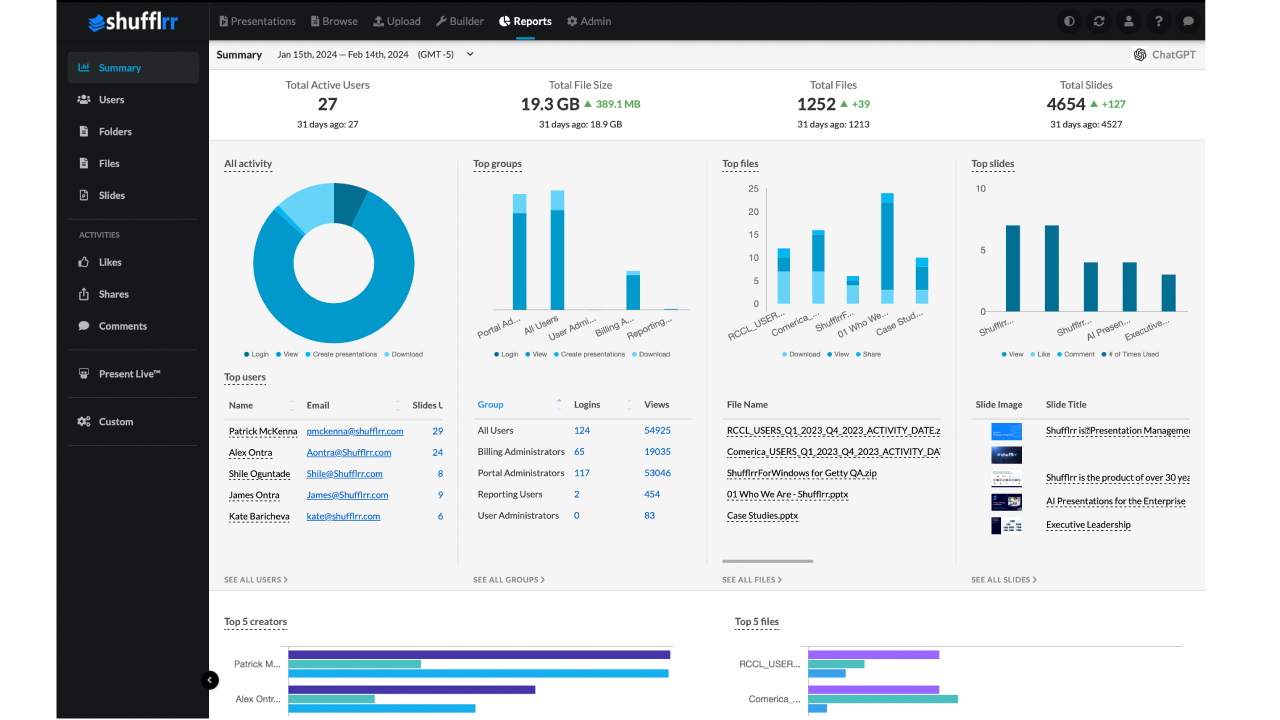Open the user profile icon
The image size is (1280, 720).
(1129, 21)
